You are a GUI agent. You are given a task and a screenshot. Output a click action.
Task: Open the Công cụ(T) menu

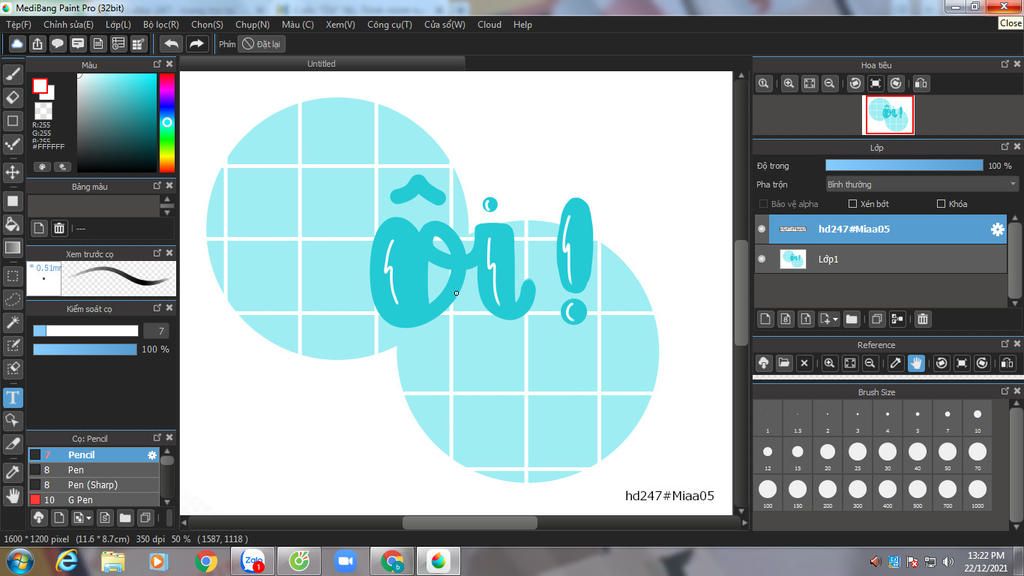coord(389,24)
